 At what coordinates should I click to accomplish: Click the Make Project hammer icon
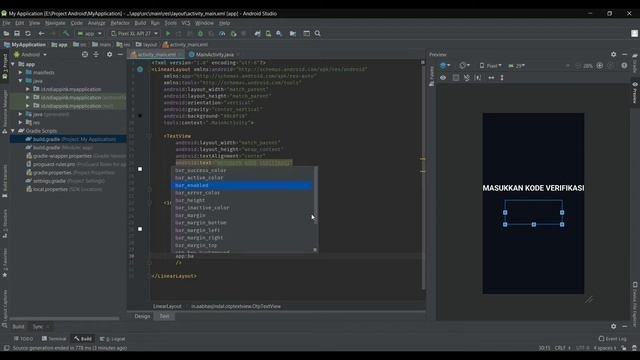tap(66, 33)
